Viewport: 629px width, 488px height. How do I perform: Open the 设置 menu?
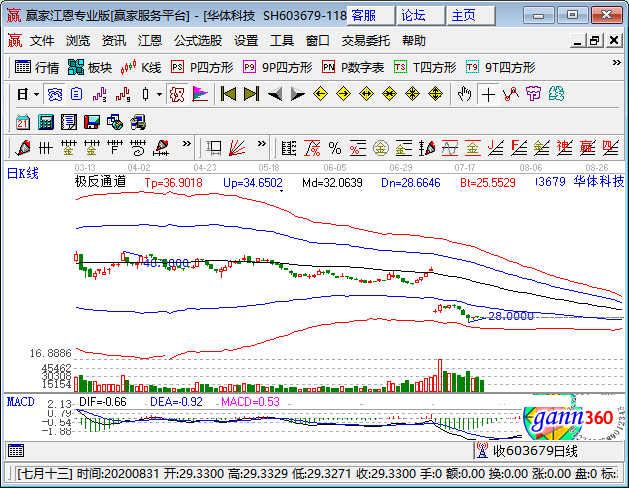coord(246,40)
